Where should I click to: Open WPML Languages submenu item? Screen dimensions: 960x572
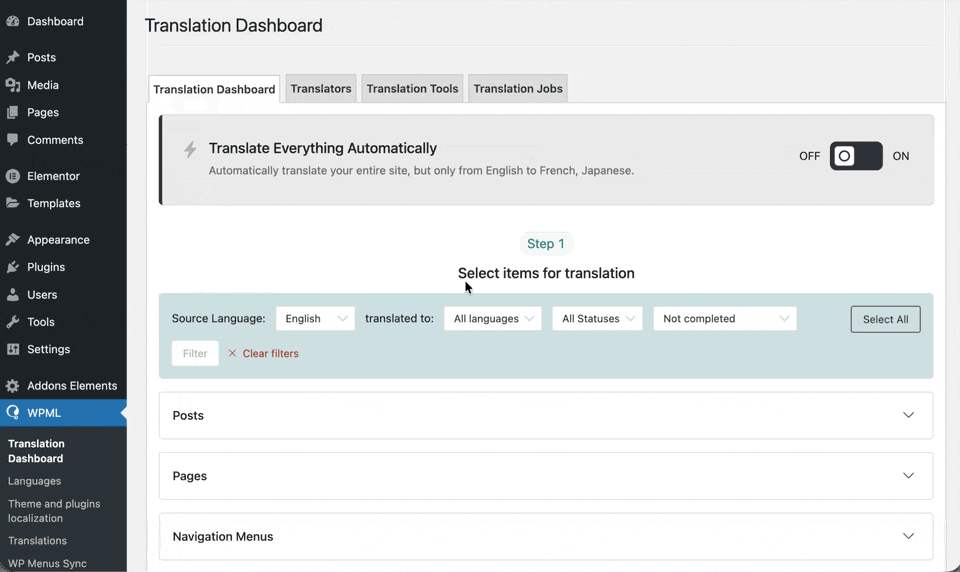pos(34,481)
